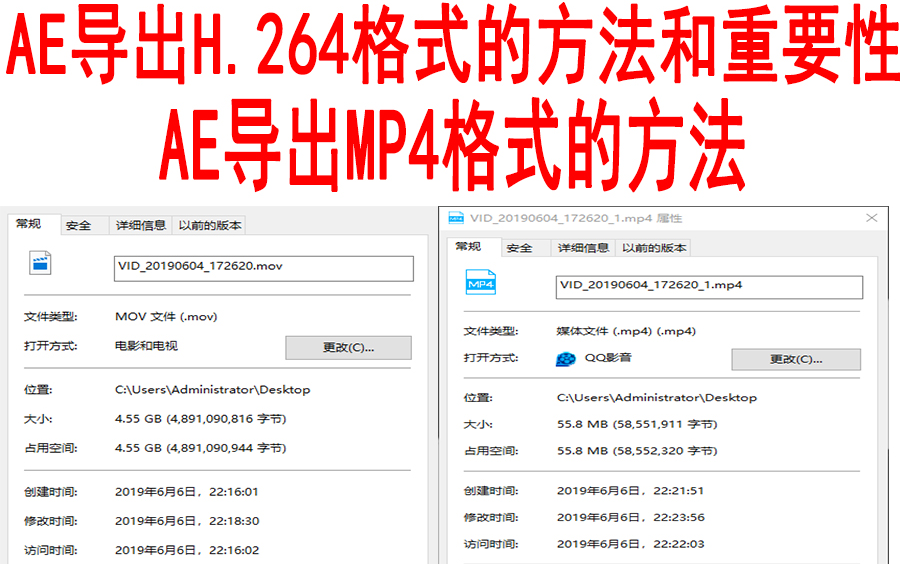Click the VID_20190604_172620_1.mp4 filename field
This screenshot has width=900, height=564.
point(709,287)
